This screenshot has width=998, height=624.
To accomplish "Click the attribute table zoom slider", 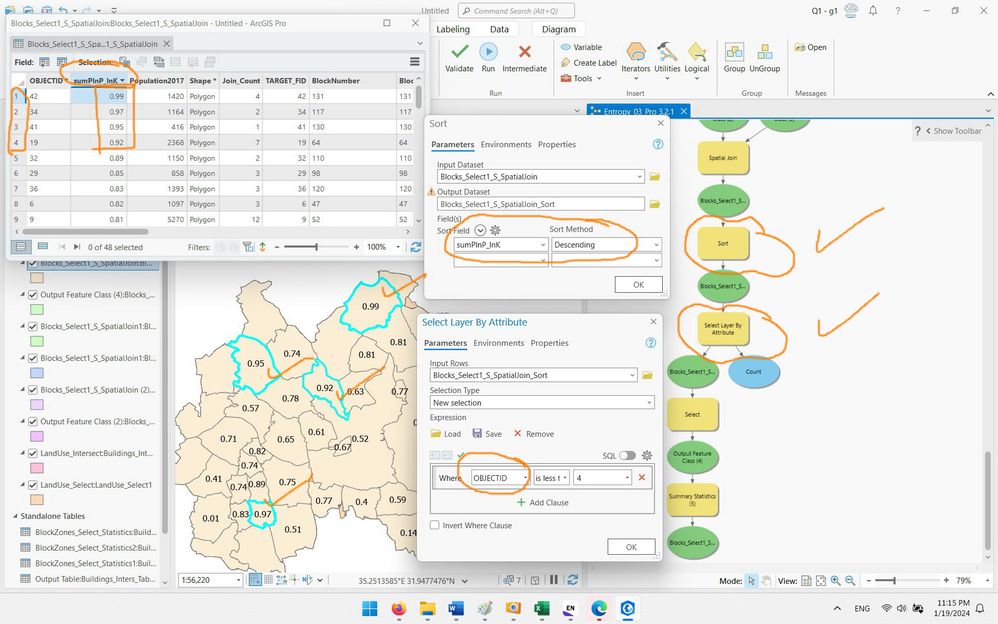I will coord(316,246).
